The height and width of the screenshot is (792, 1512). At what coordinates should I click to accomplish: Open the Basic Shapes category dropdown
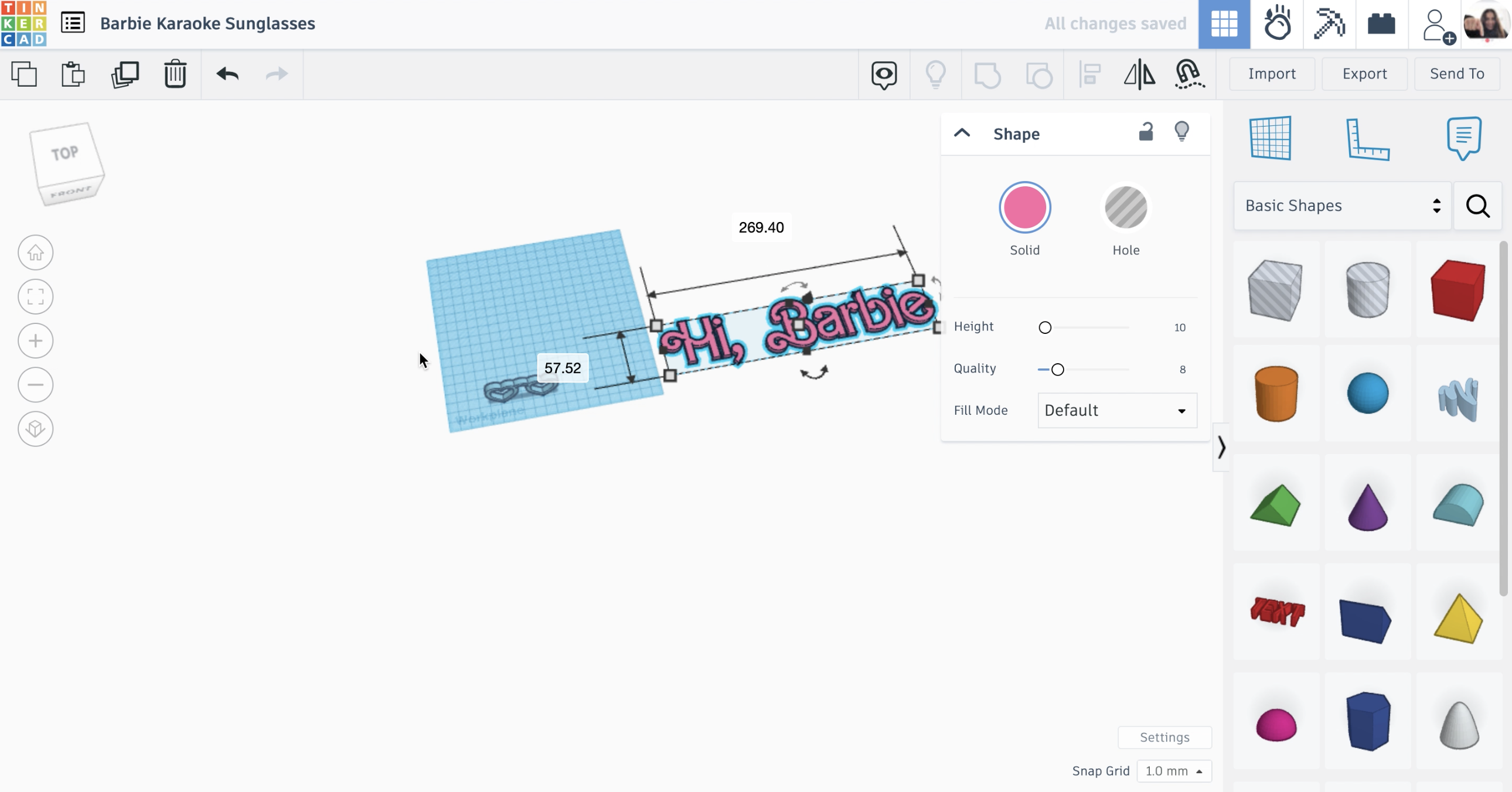pos(1341,206)
